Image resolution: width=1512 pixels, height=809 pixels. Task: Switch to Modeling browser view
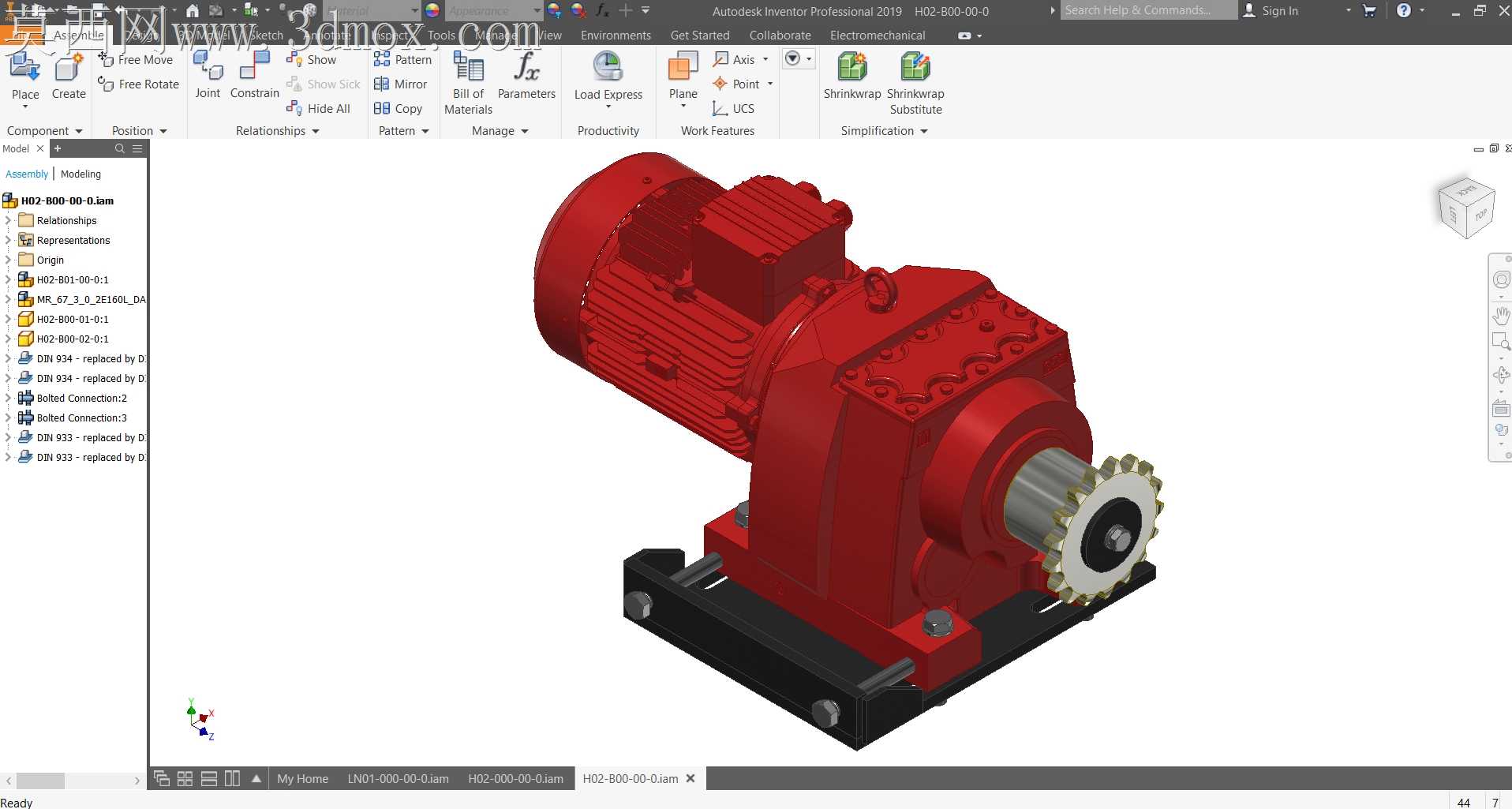click(x=80, y=174)
